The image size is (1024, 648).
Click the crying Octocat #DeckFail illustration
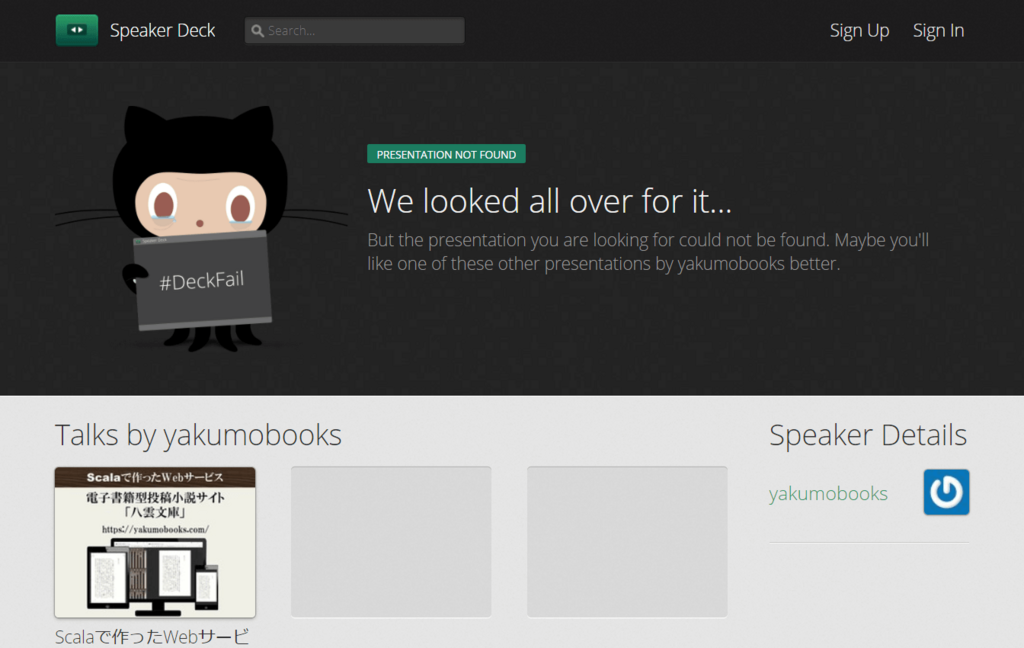pos(202,227)
